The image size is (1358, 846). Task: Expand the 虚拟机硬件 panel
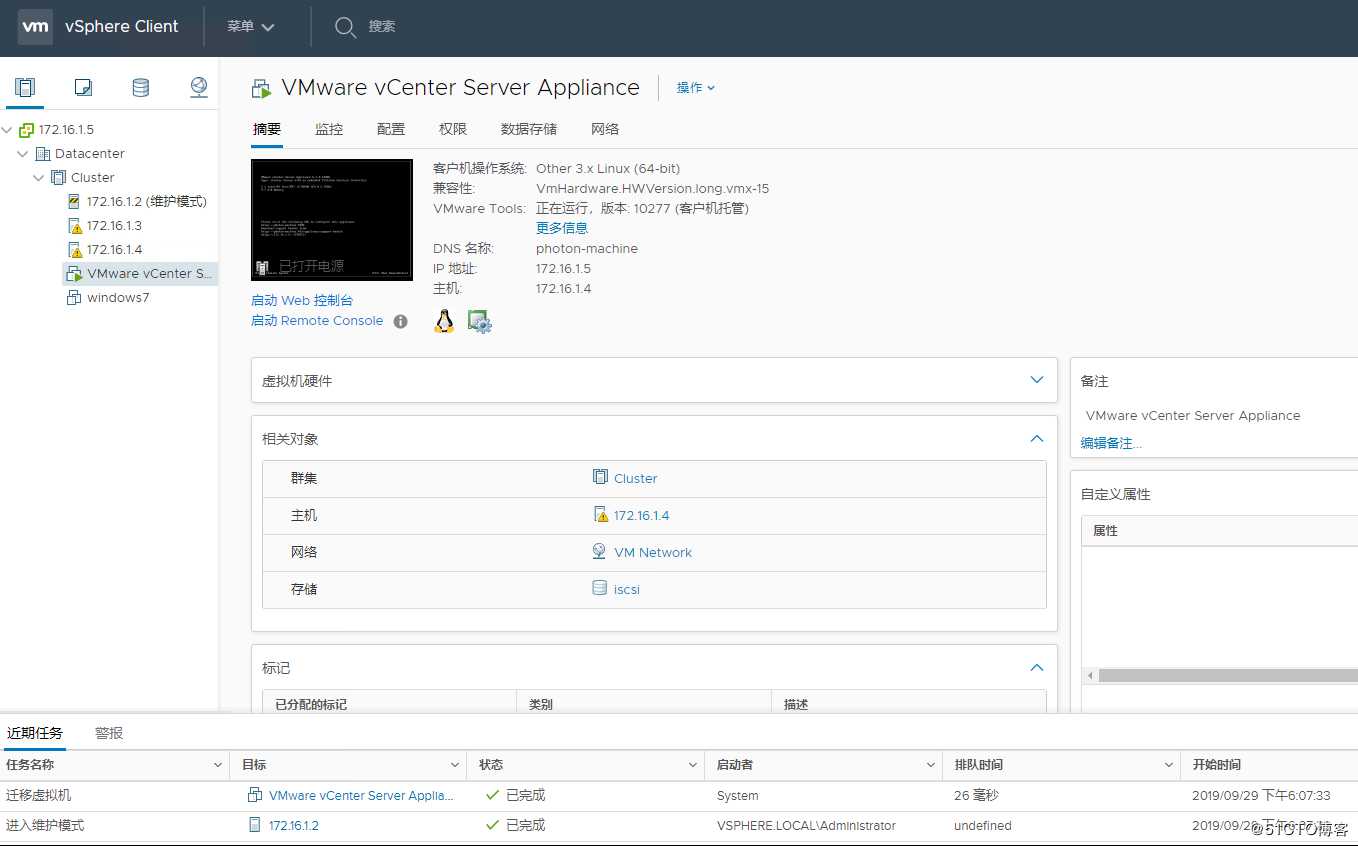click(1036, 380)
